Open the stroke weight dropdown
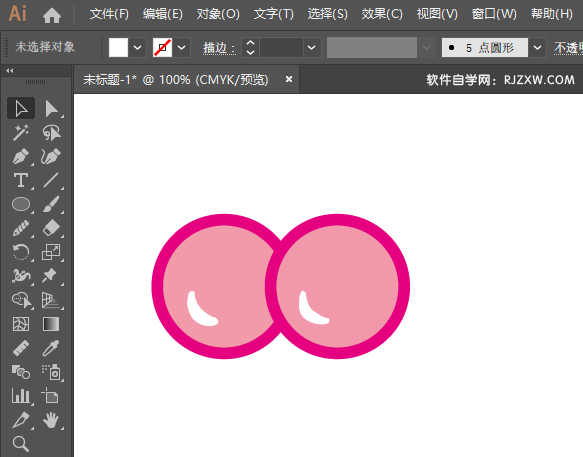The height and width of the screenshot is (457, 583). coord(312,48)
